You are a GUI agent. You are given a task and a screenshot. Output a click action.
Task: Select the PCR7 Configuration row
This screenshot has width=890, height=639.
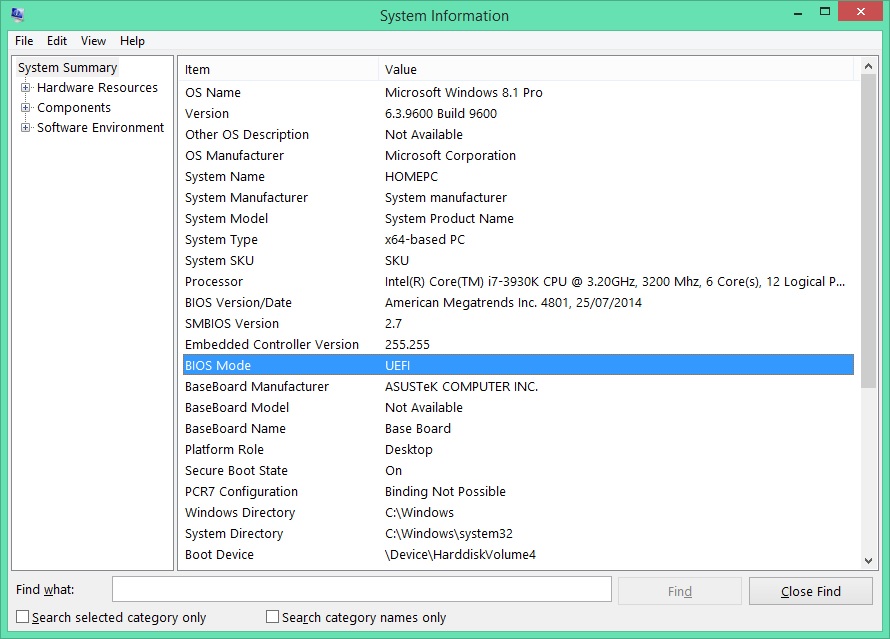[x=518, y=491]
